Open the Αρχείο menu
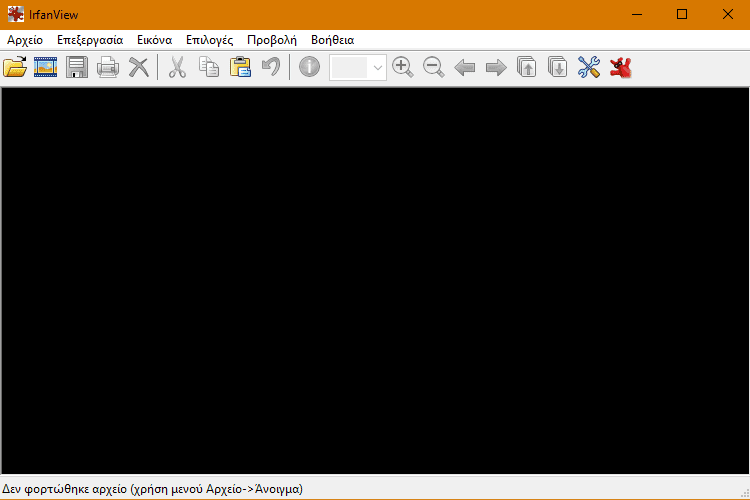The height and width of the screenshot is (500, 750). pos(25,40)
